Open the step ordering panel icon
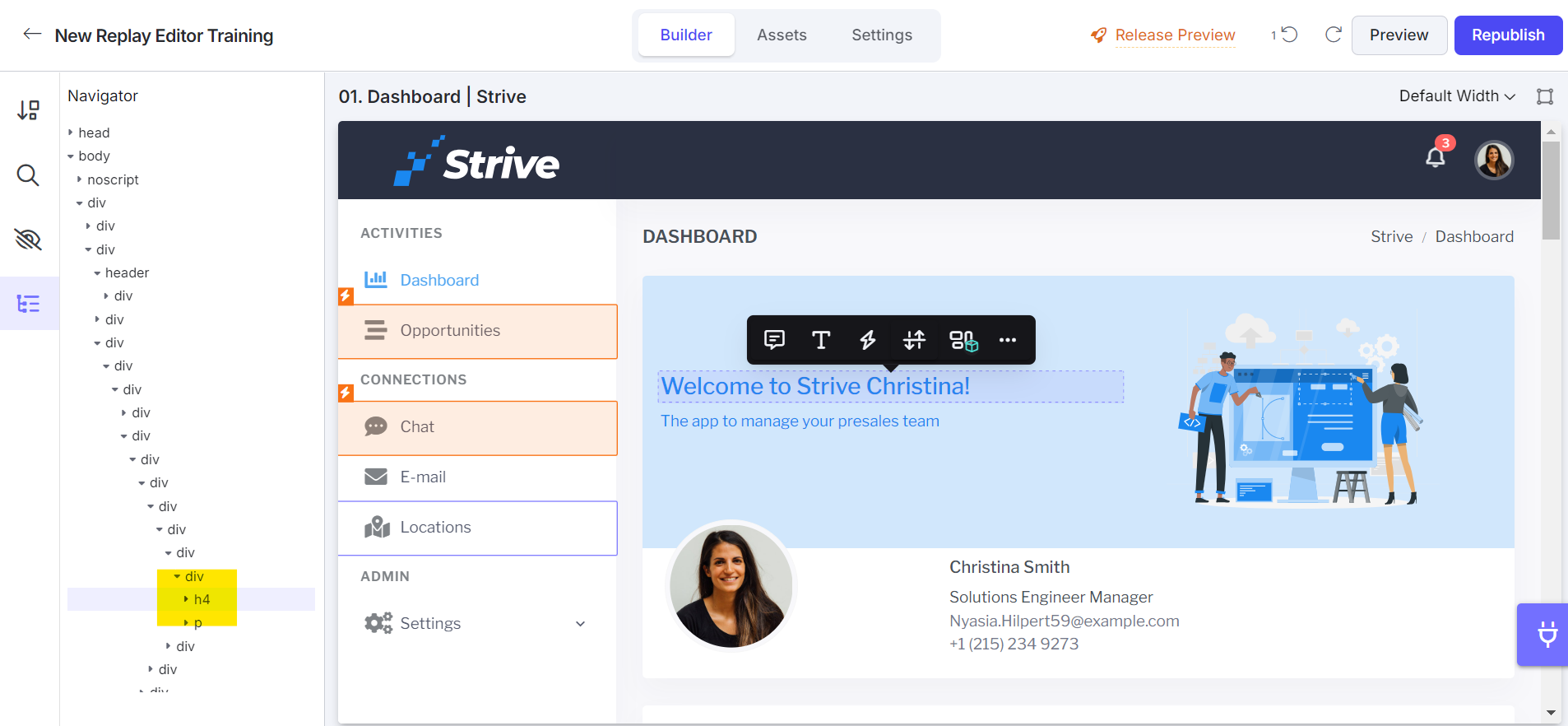1568x726 pixels. (29, 110)
